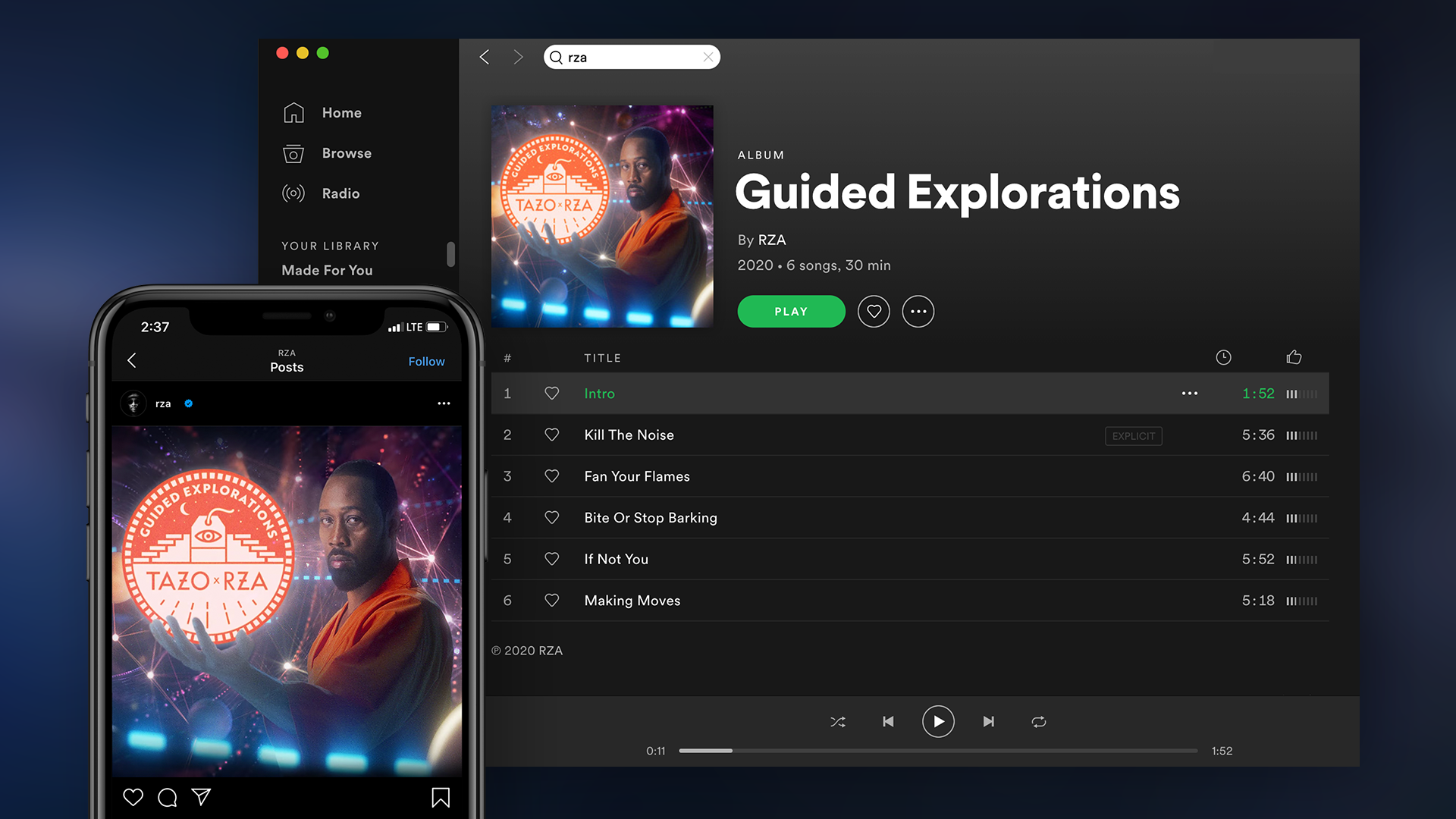
Task: Go back with the Spotify back arrow
Action: tap(485, 57)
